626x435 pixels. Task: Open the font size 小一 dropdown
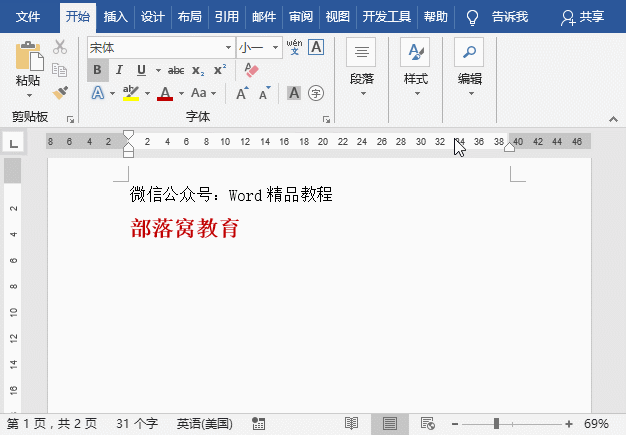275,47
